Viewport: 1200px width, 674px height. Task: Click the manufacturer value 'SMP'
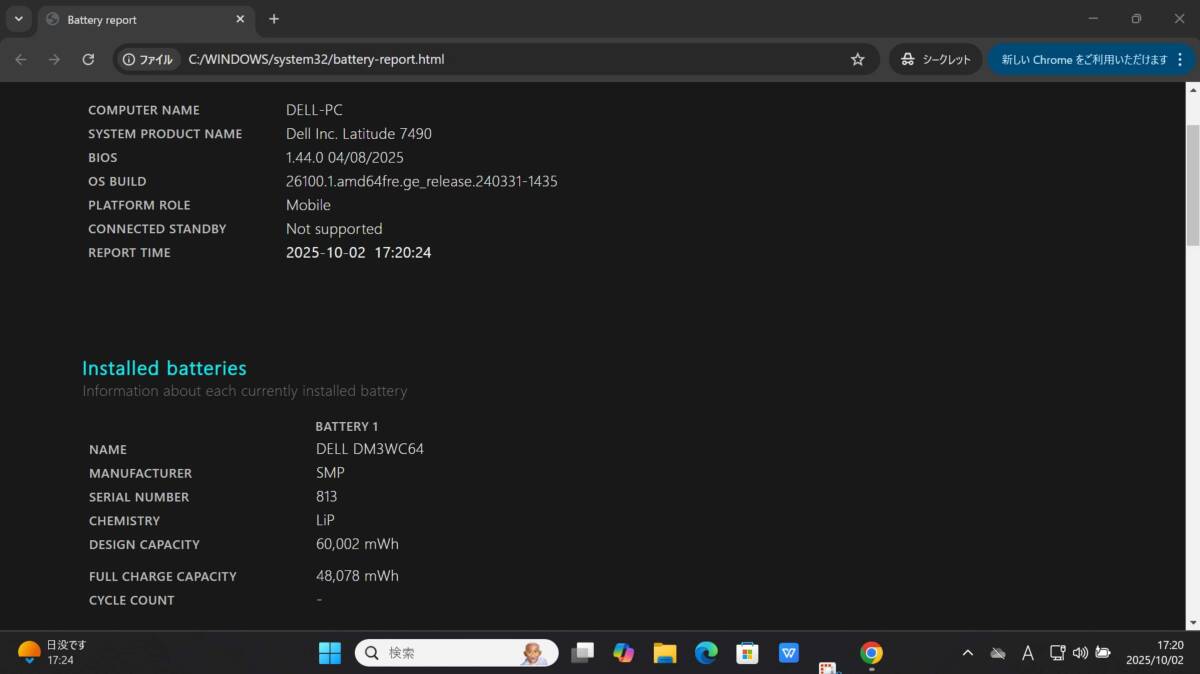[x=330, y=473]
